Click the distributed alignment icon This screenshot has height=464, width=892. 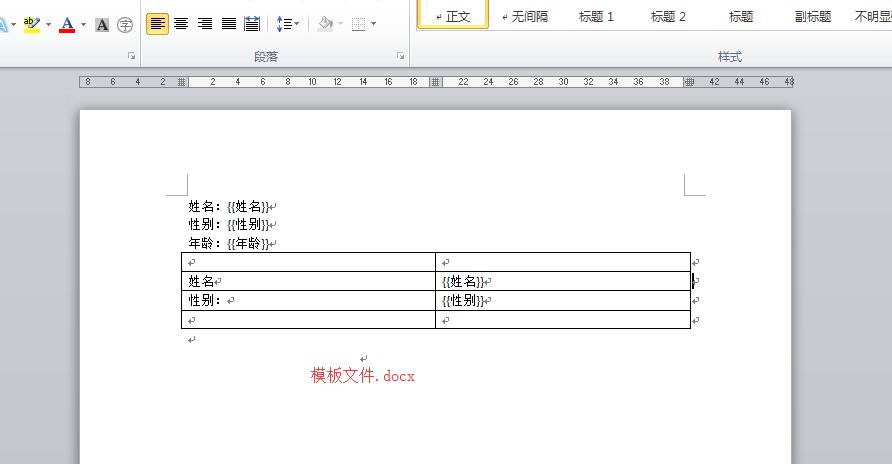click(x=252, y=24)
